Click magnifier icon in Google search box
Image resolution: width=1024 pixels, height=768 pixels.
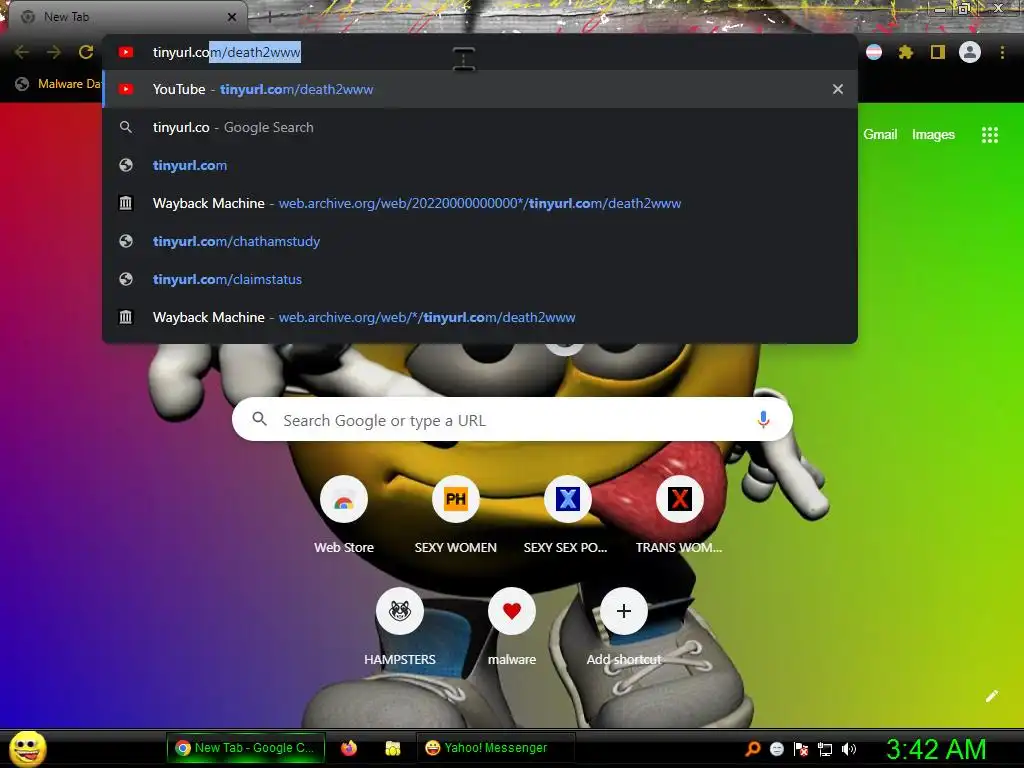(x=259, y=419)
